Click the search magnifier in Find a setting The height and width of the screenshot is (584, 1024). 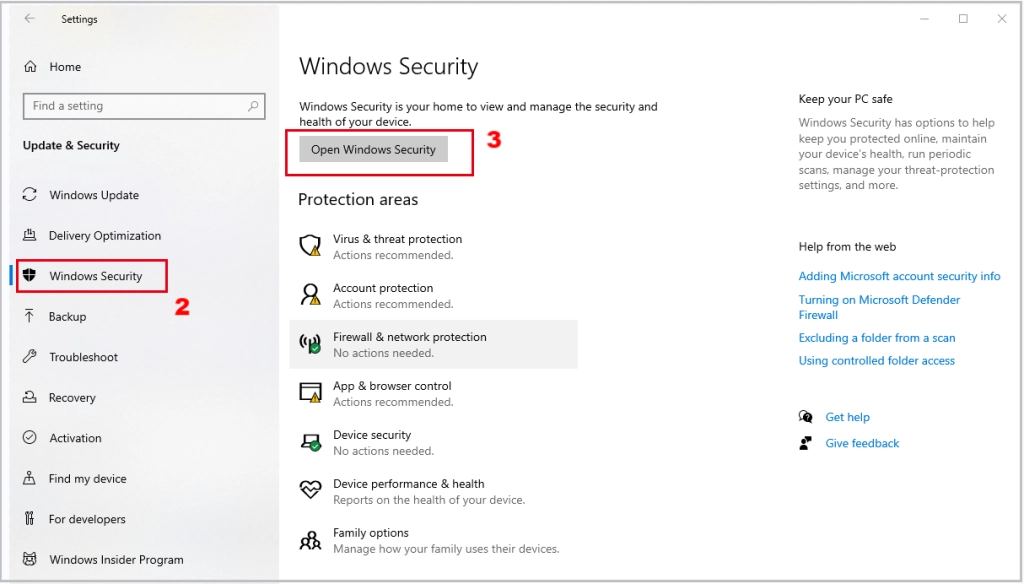[253, 106]
